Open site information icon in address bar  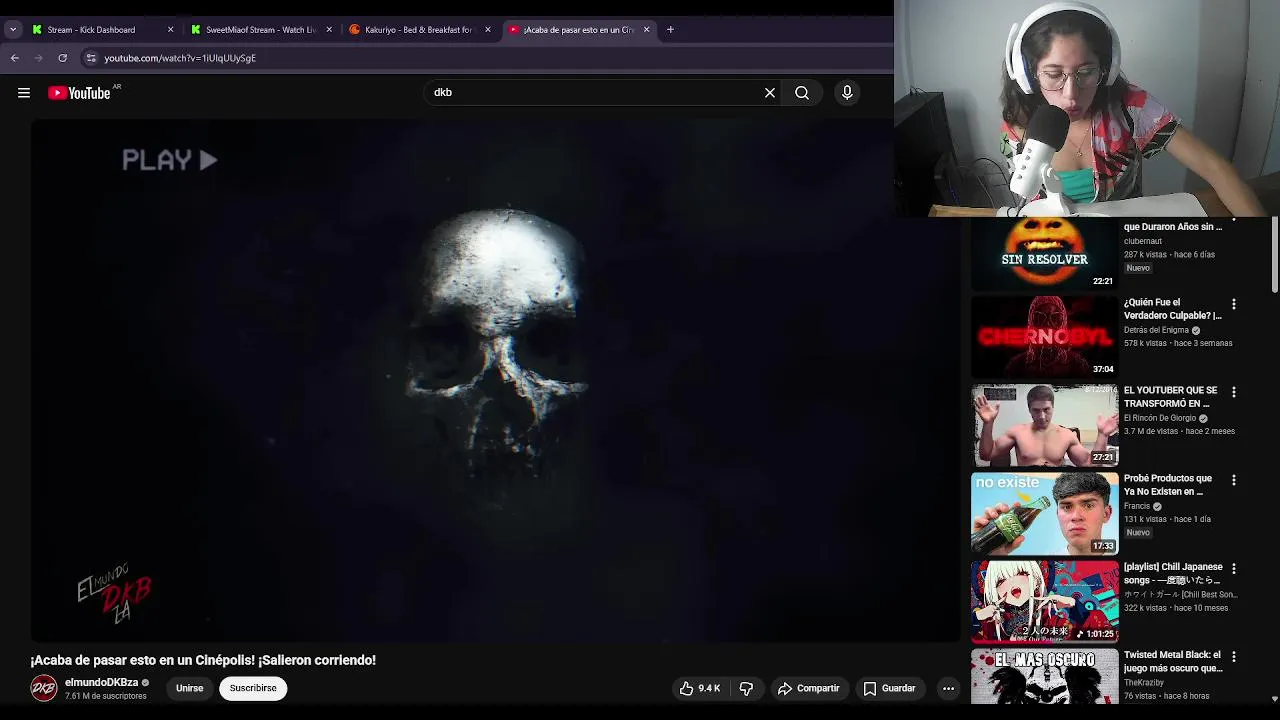[91, 58]
